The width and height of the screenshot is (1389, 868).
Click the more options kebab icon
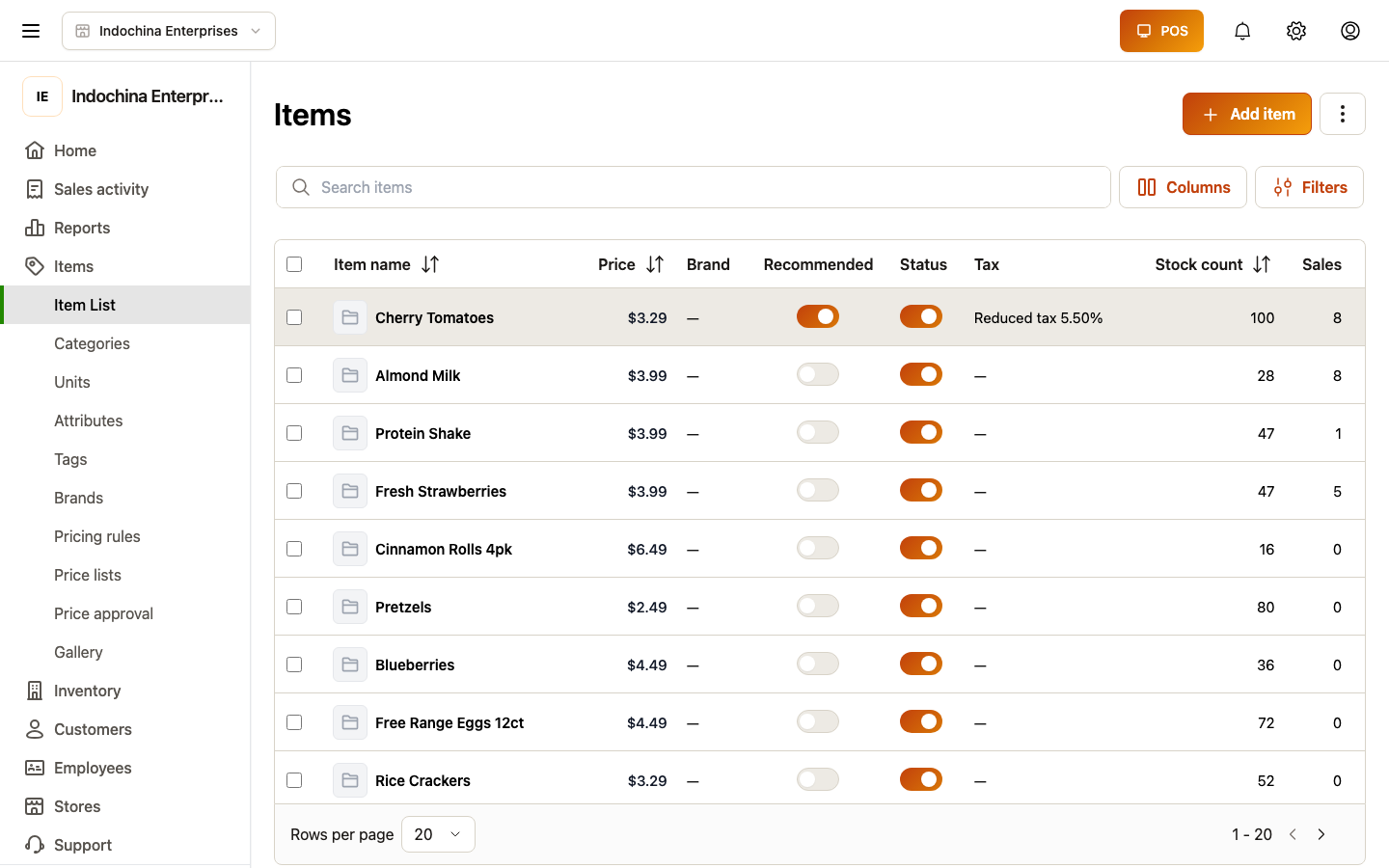coord(1343,114)
